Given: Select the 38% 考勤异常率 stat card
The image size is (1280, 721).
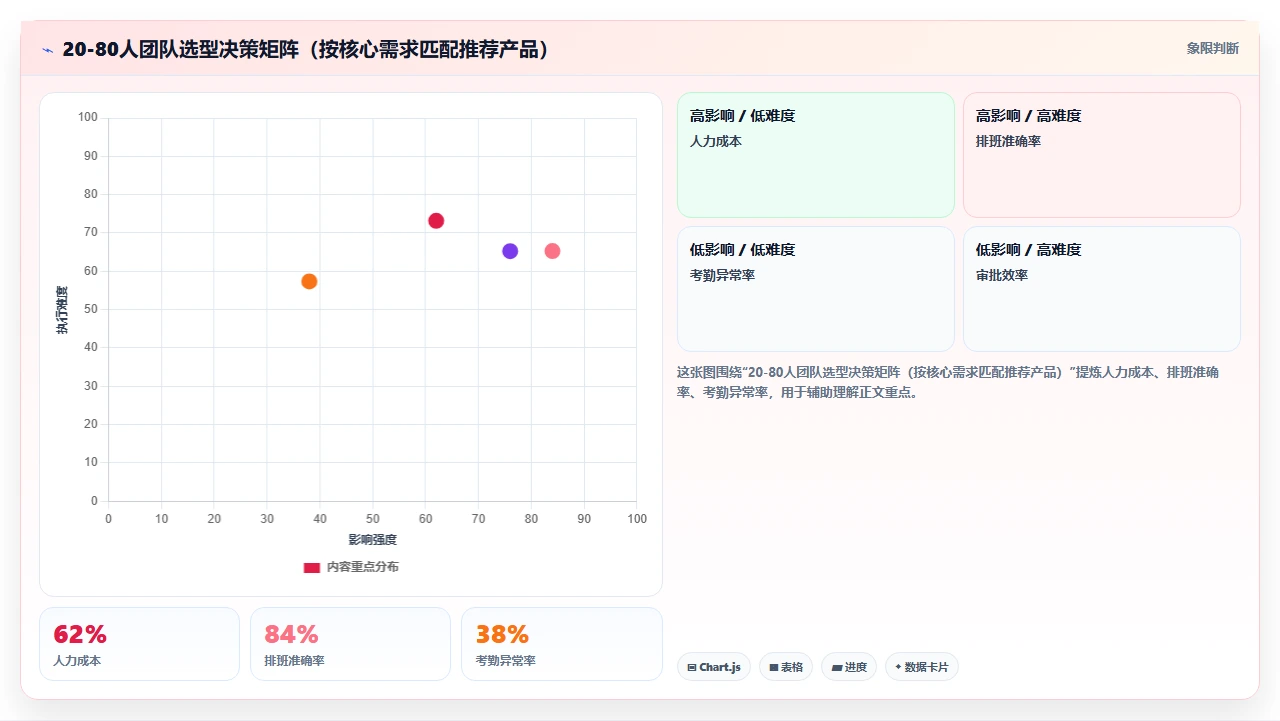Looking at the screenshot, I should tap(562, 644).
